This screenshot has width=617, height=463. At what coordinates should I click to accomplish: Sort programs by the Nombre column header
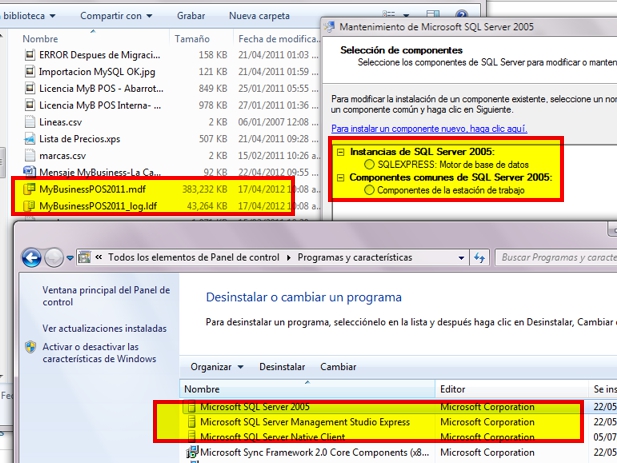(x=307, y=389)
